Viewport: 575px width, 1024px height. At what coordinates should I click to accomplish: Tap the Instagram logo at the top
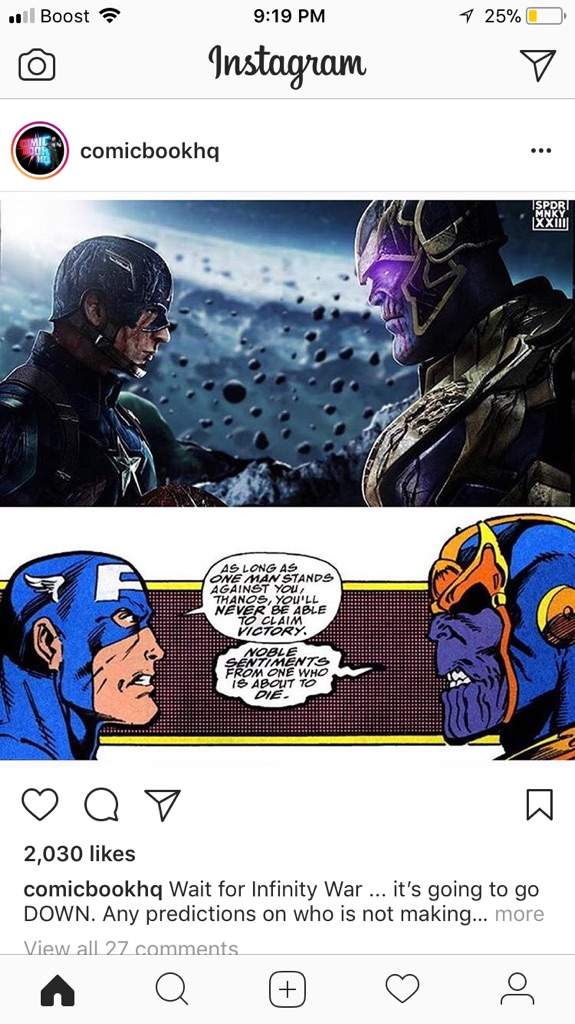click(288, 66)
